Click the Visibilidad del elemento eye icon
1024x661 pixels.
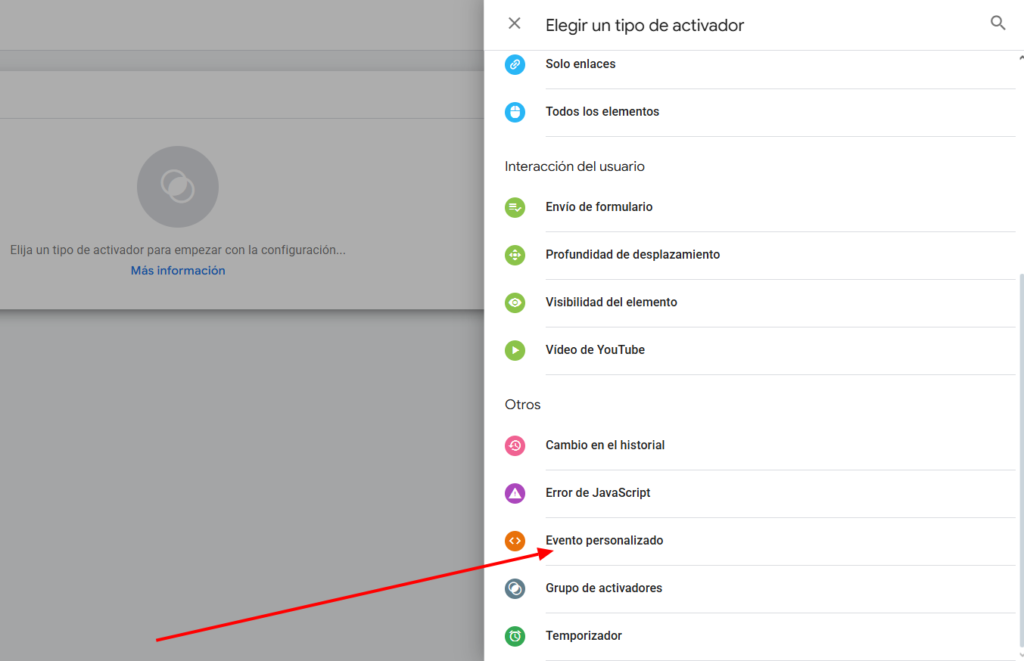515,302
